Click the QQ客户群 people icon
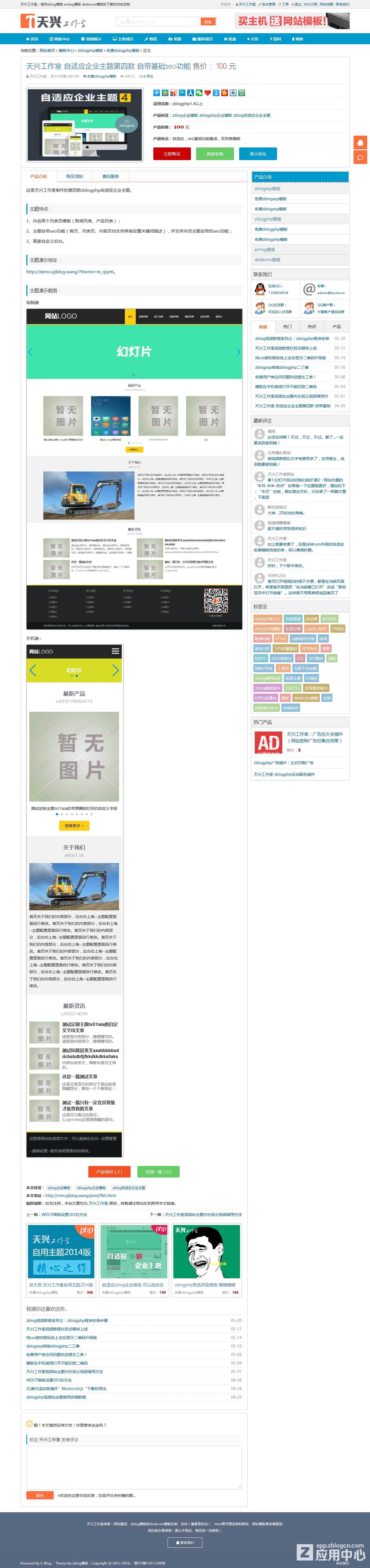Viewport: 370px width, 1568px height. [309, 308]
